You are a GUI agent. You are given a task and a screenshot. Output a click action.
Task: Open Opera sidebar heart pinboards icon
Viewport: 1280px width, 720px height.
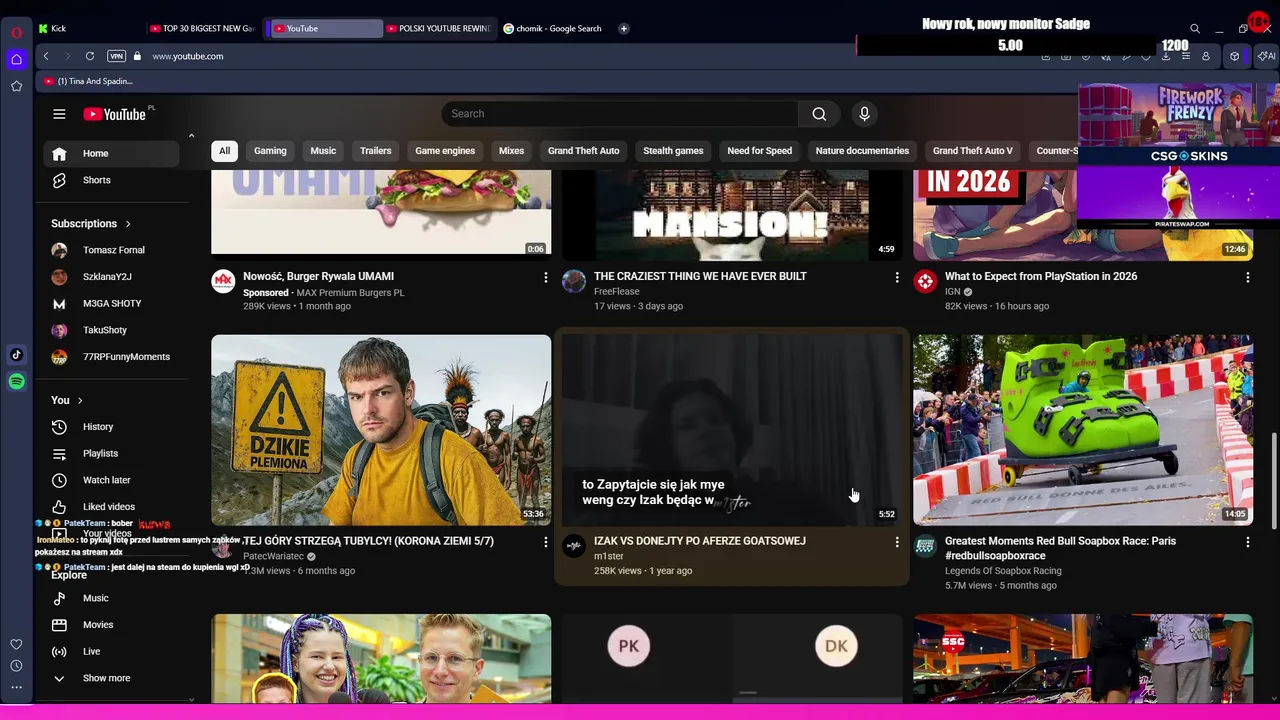16,645
